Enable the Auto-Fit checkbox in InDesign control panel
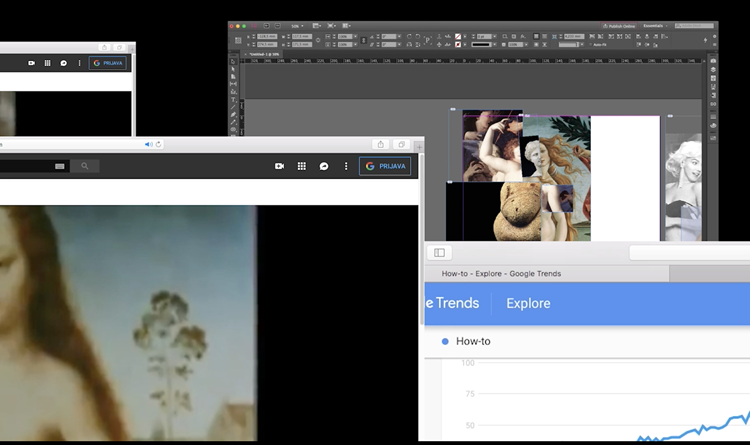This screenshot has height=445, width=750. click(x=591, y=44)
